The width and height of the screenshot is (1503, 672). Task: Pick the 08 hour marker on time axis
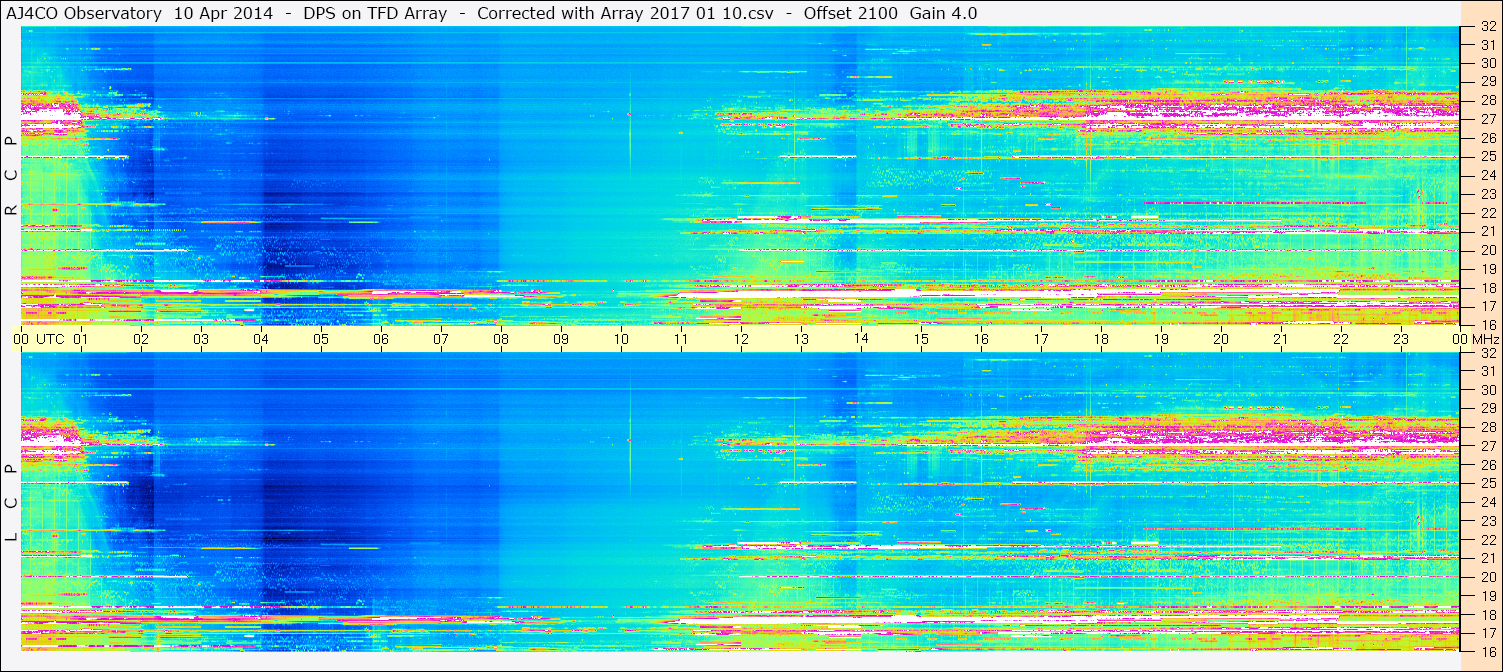[501, 339]
